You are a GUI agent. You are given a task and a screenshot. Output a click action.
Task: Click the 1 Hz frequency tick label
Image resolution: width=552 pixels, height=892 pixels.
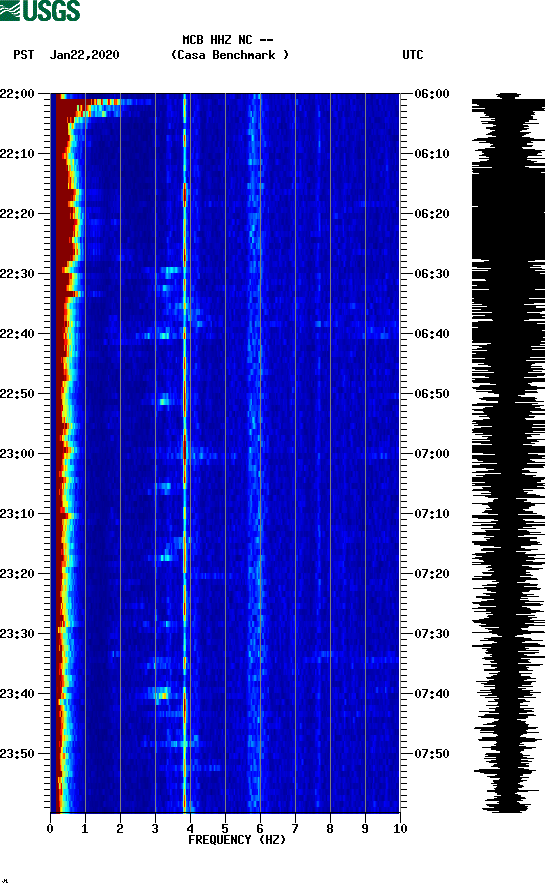85,829
